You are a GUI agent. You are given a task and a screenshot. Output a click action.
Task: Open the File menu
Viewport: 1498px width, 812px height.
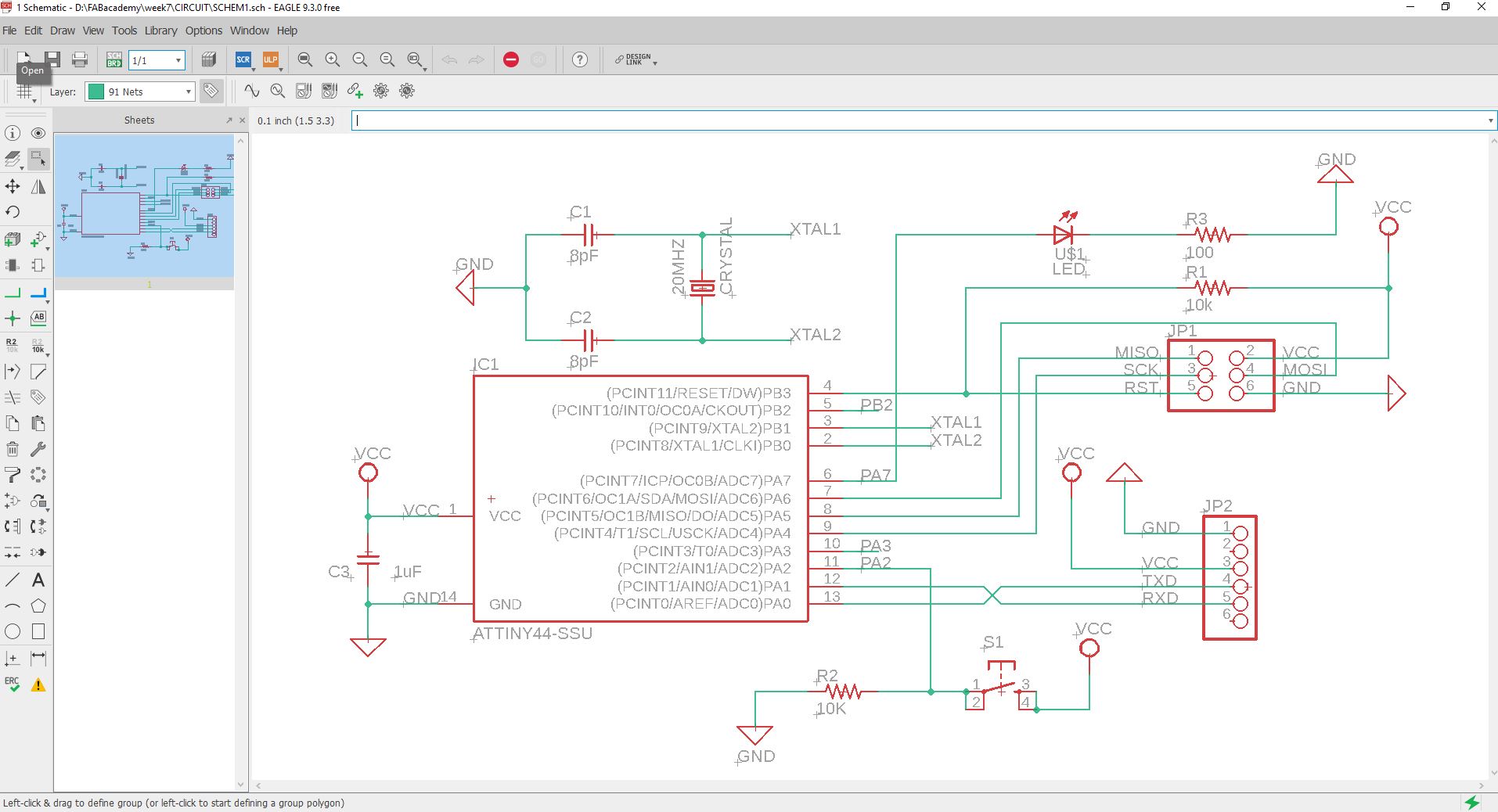tap(9, 31)
